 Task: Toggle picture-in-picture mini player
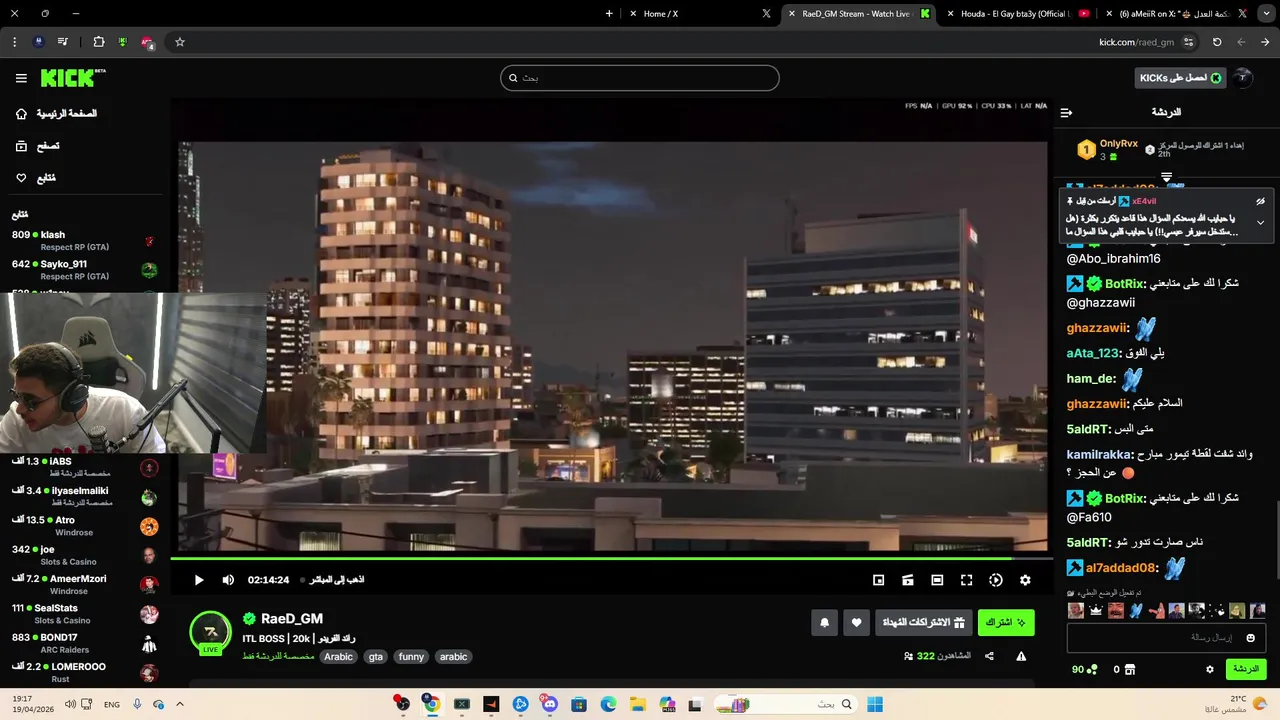click(878, 580)
